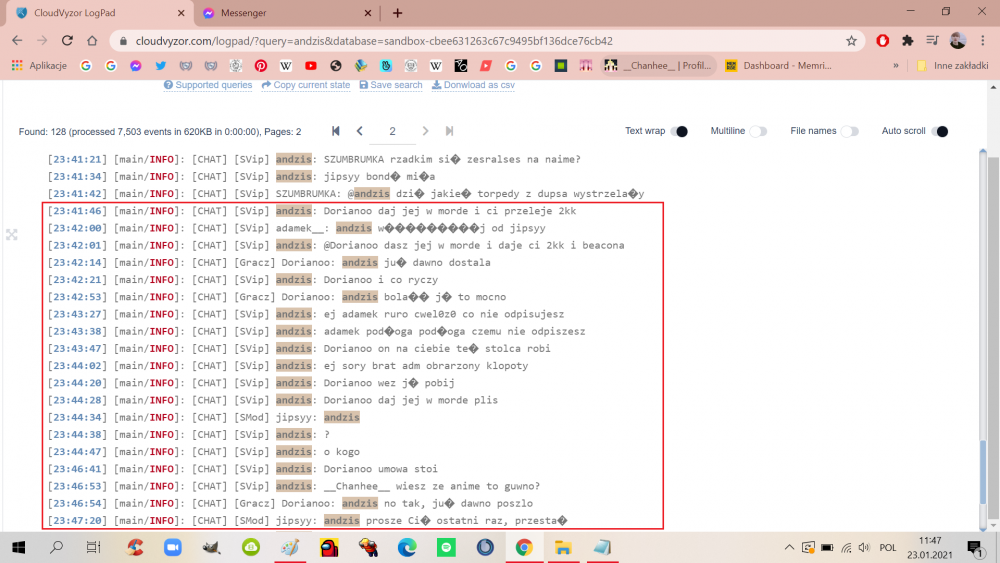This screenshot has height=563, width=1000.
Task: Click Copy current state link
Action: click(305, 85)
